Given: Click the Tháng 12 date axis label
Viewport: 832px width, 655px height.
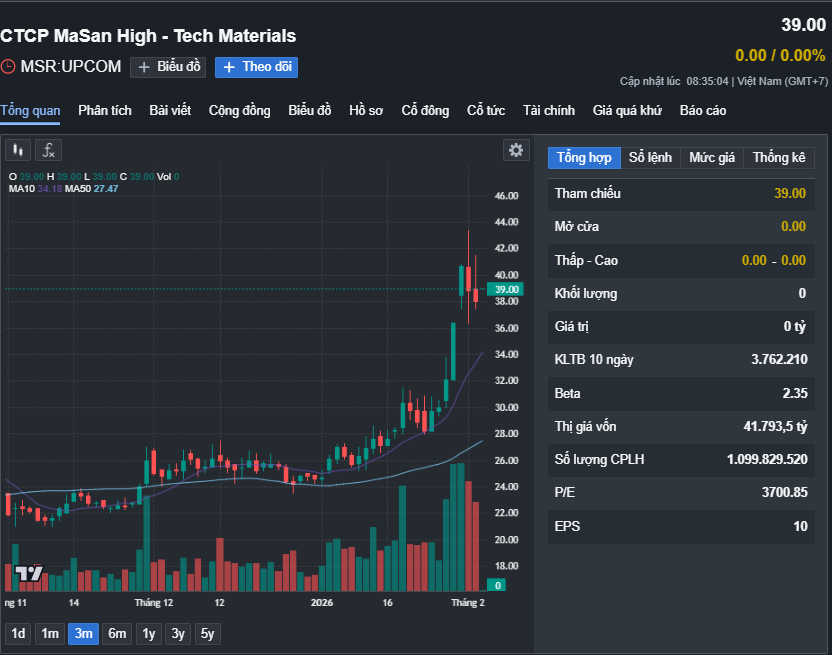Looking at the screenshot, I should [x=154, y=602].
